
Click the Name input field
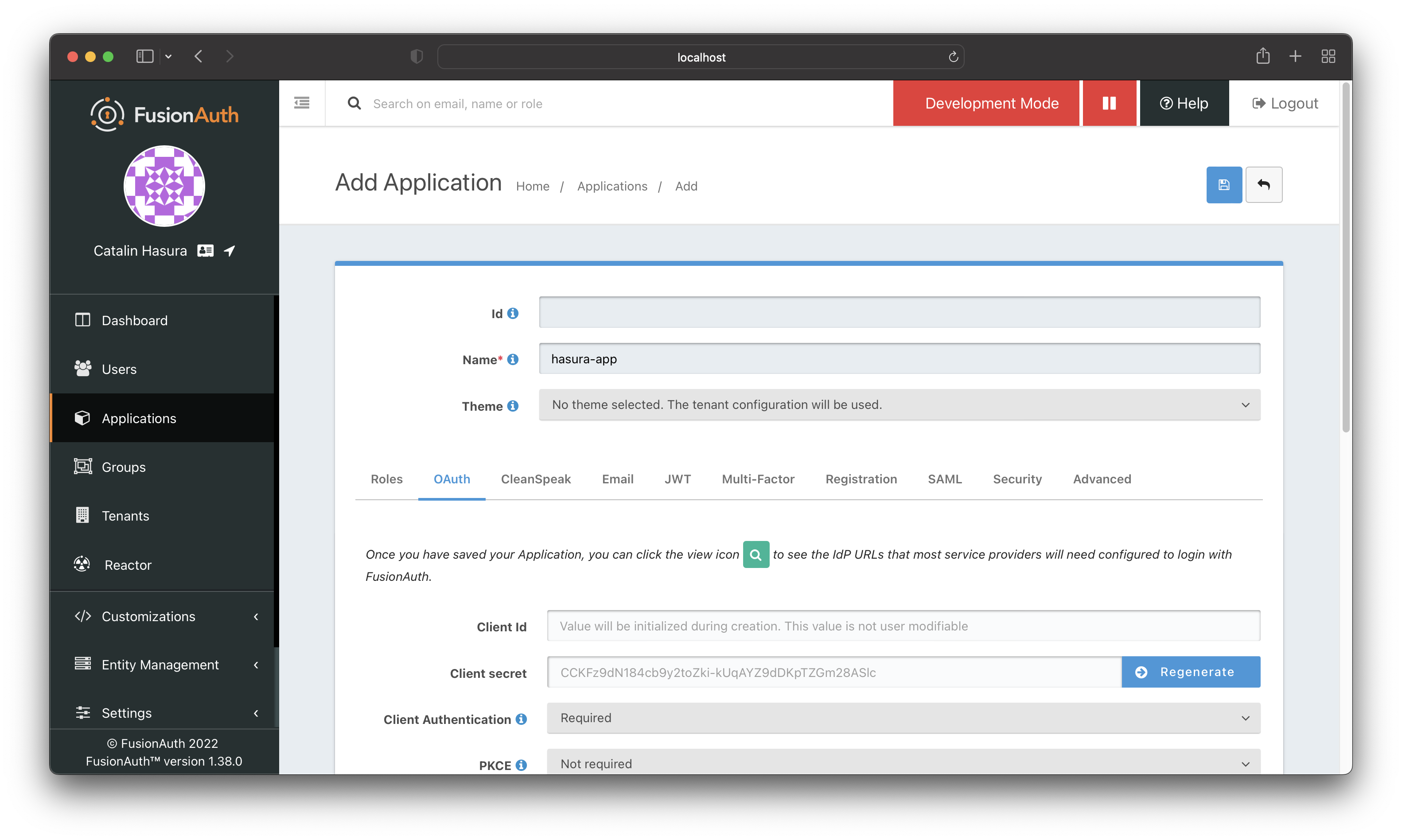pos(900,358)
